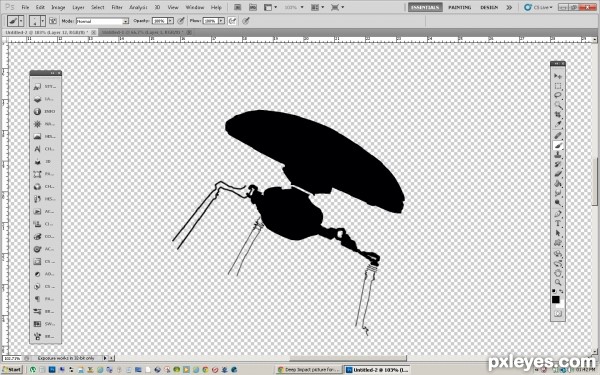600x375 pixels.
Task: Select the Custom Shape tool
Action: 558,243
